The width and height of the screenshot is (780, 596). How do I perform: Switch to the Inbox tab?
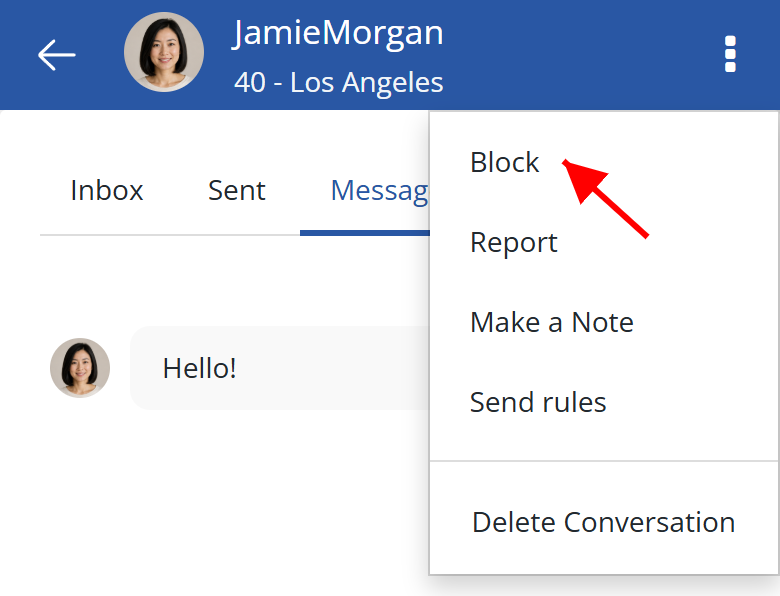click(106, 191)
